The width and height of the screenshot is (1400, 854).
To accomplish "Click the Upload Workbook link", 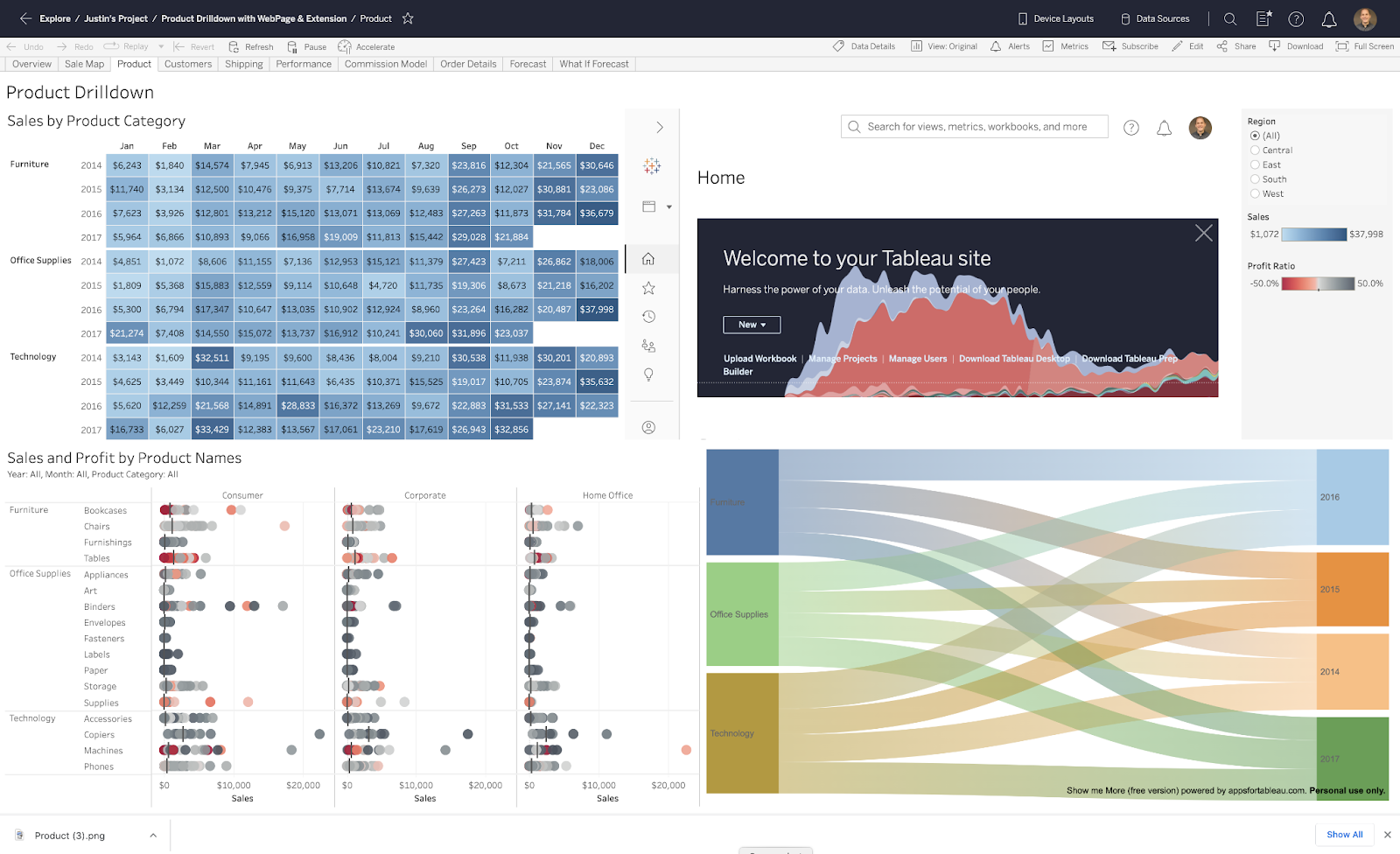I will pyautogui.click(x=759, y=358).
